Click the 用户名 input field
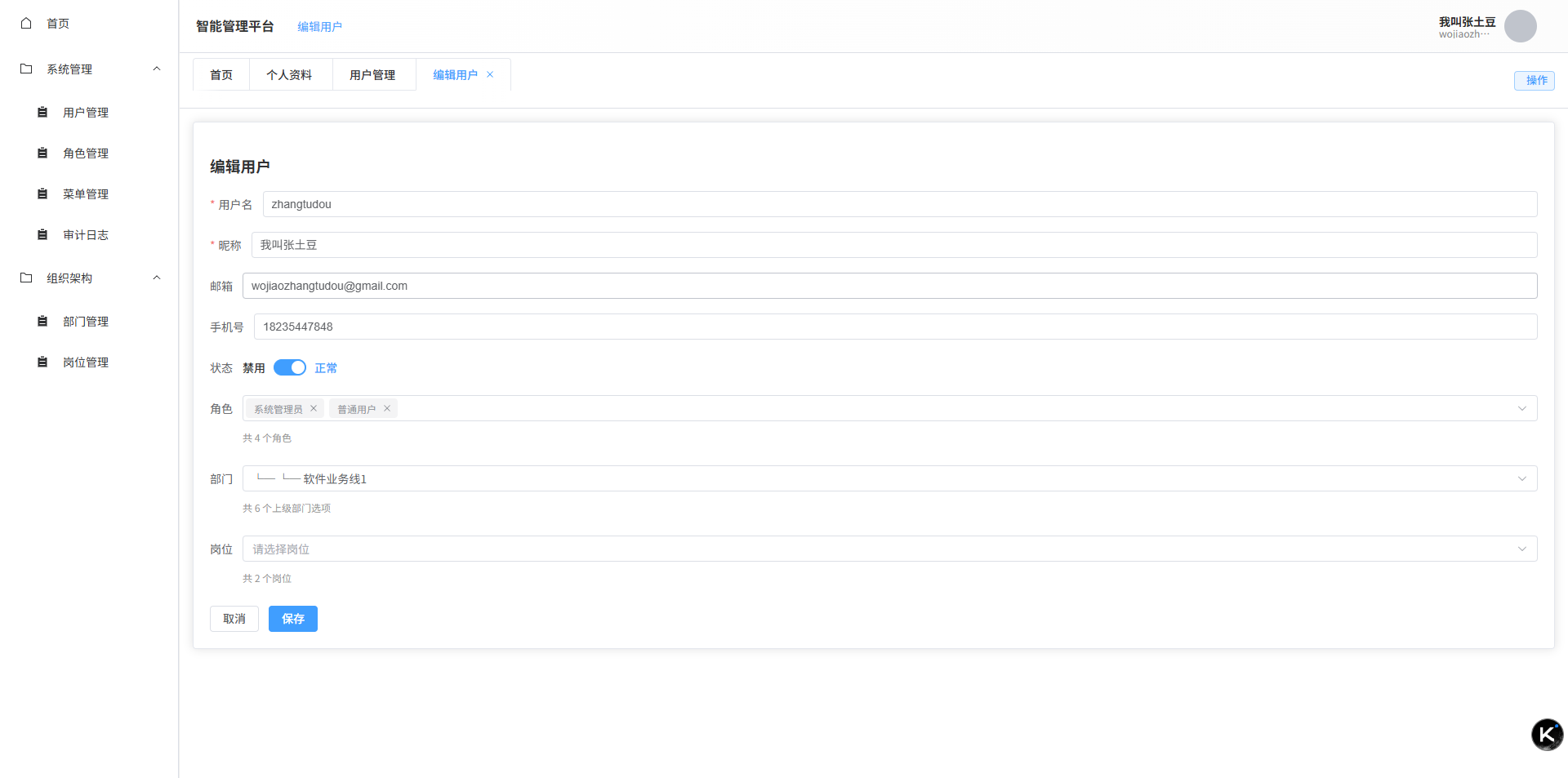This screenshot has width=1568, height=778. tap(900, 204)
